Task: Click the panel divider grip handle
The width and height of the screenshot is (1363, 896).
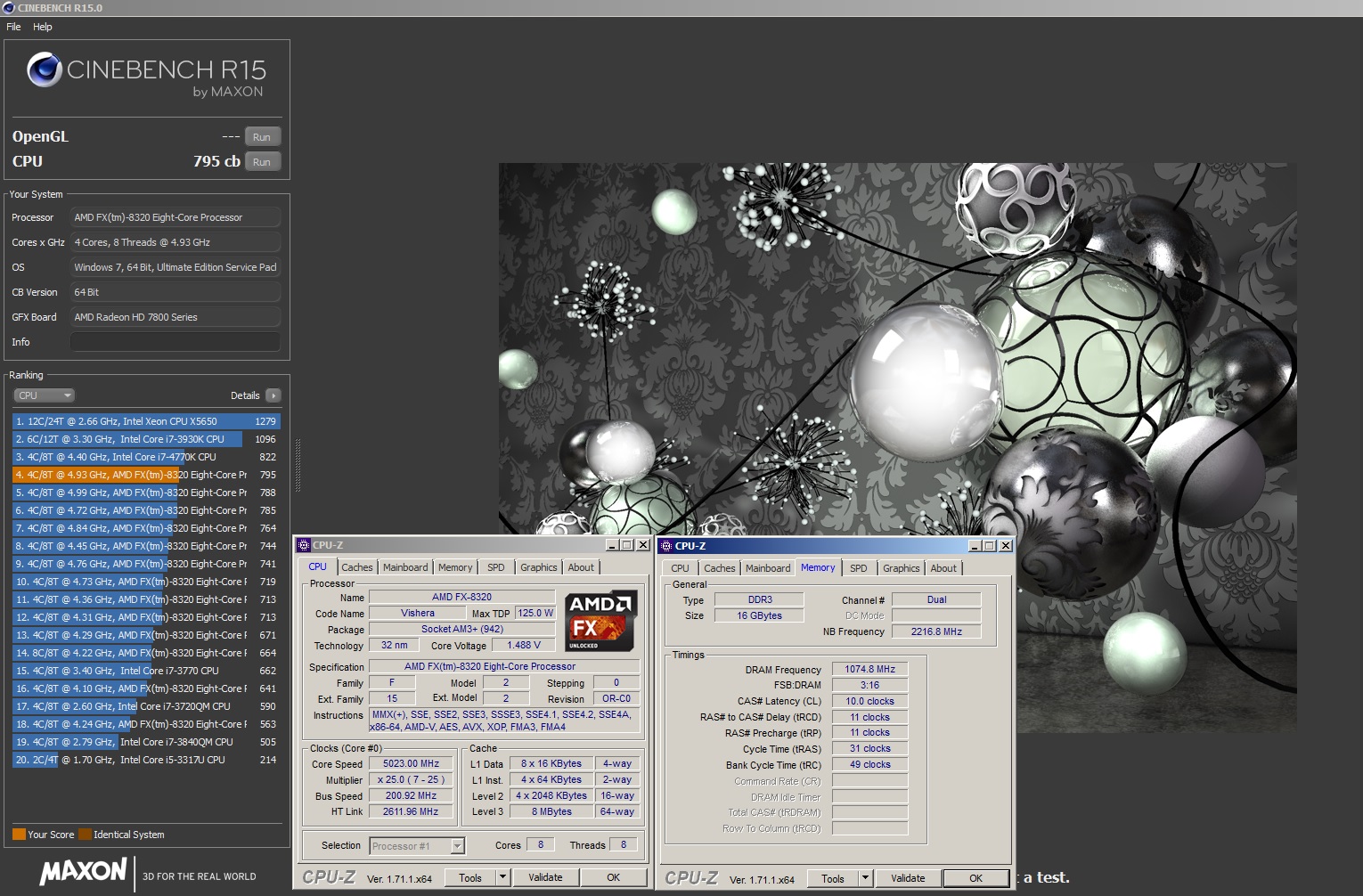Action: click(298, 465)
